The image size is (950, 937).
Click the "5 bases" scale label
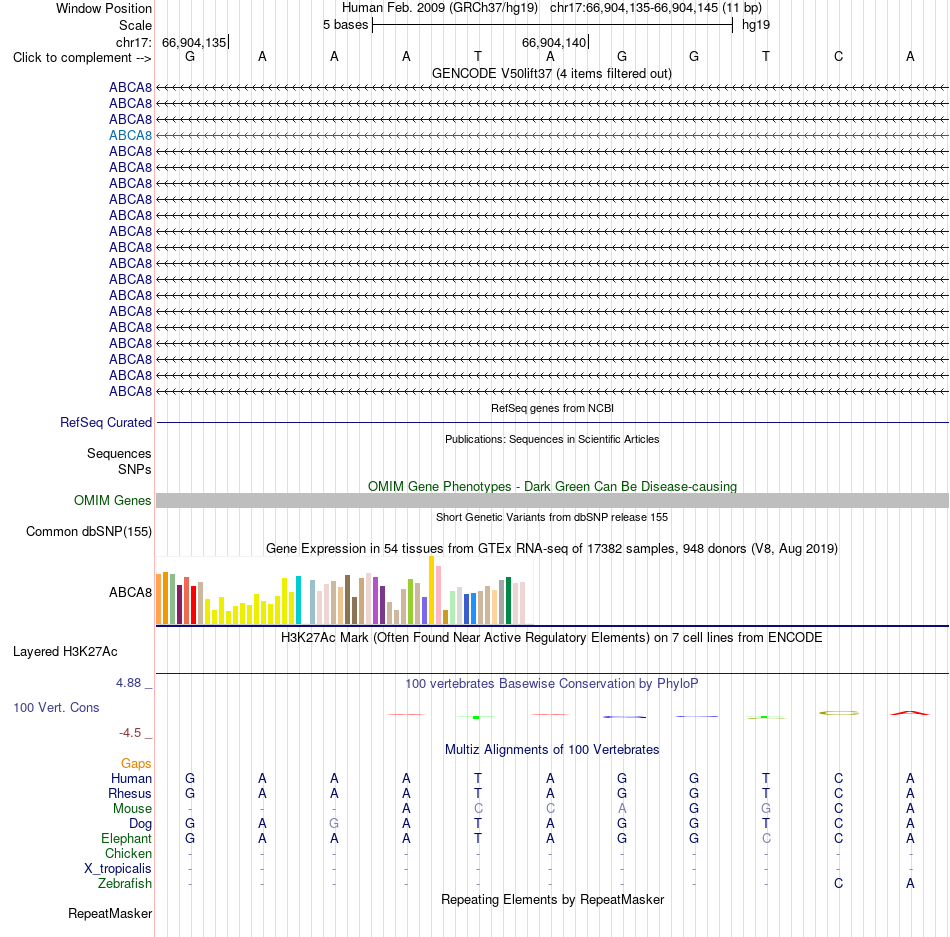[x=345, y=25]
